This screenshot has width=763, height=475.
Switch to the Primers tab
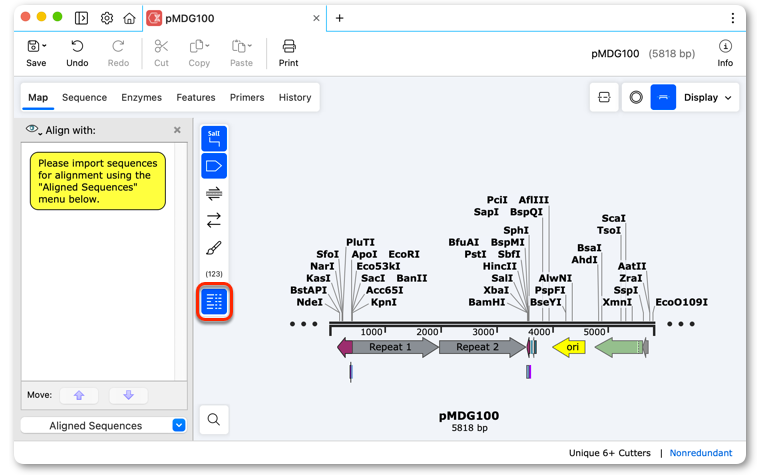tap(247, 97)
